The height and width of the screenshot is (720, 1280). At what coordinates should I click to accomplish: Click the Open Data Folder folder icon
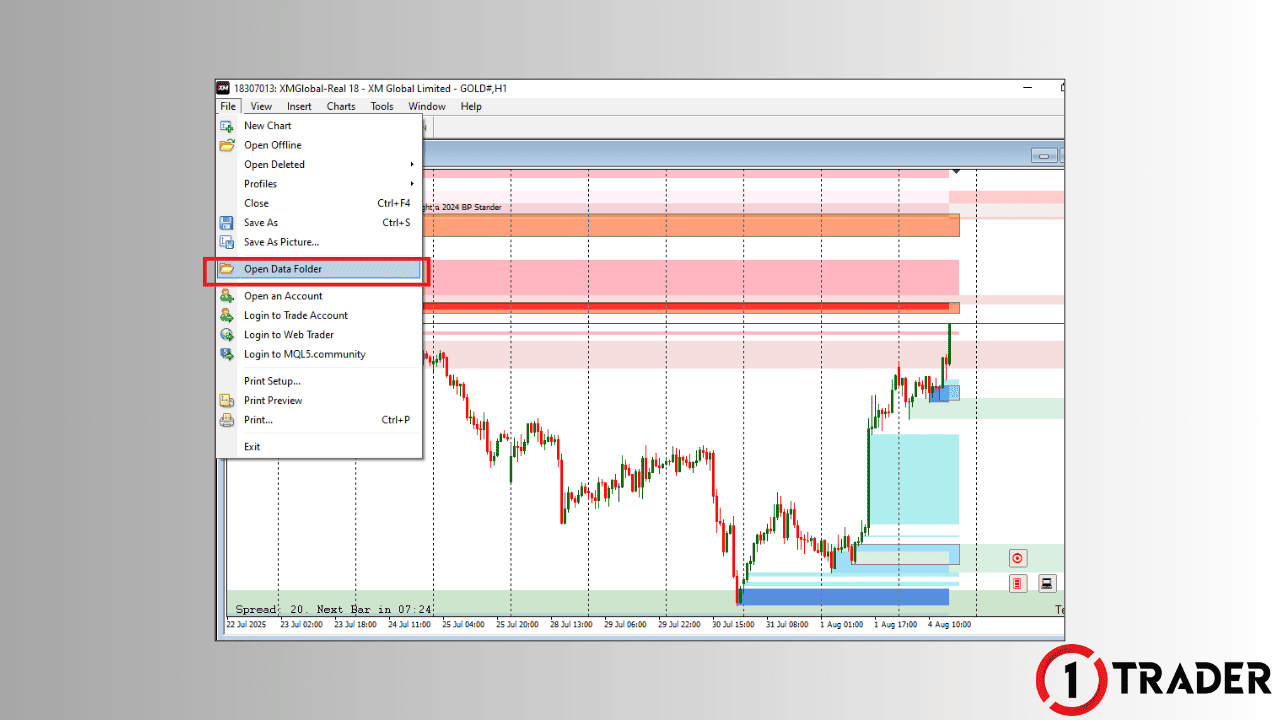[x=227, y=269]
